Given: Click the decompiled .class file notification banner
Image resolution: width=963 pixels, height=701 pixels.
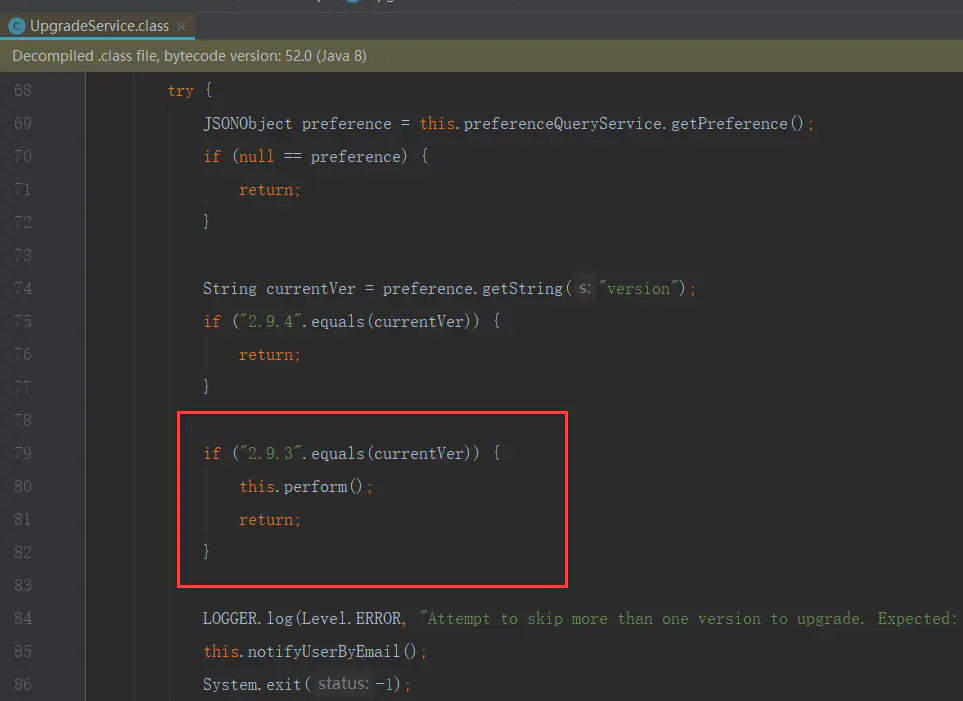Looking at the screenshot, I should [x=190, y=56].
